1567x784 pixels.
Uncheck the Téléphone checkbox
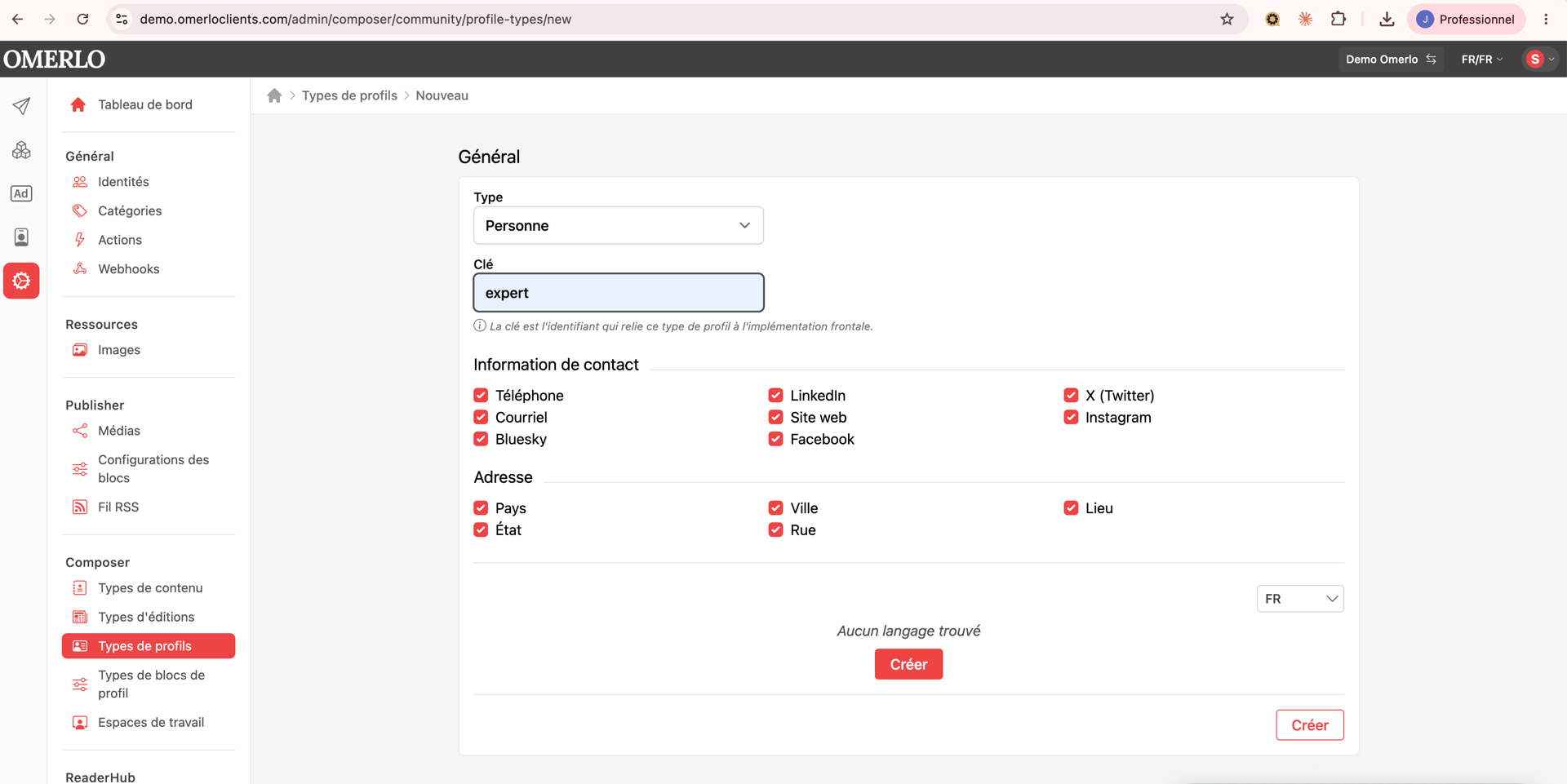[x=481, y=395]
